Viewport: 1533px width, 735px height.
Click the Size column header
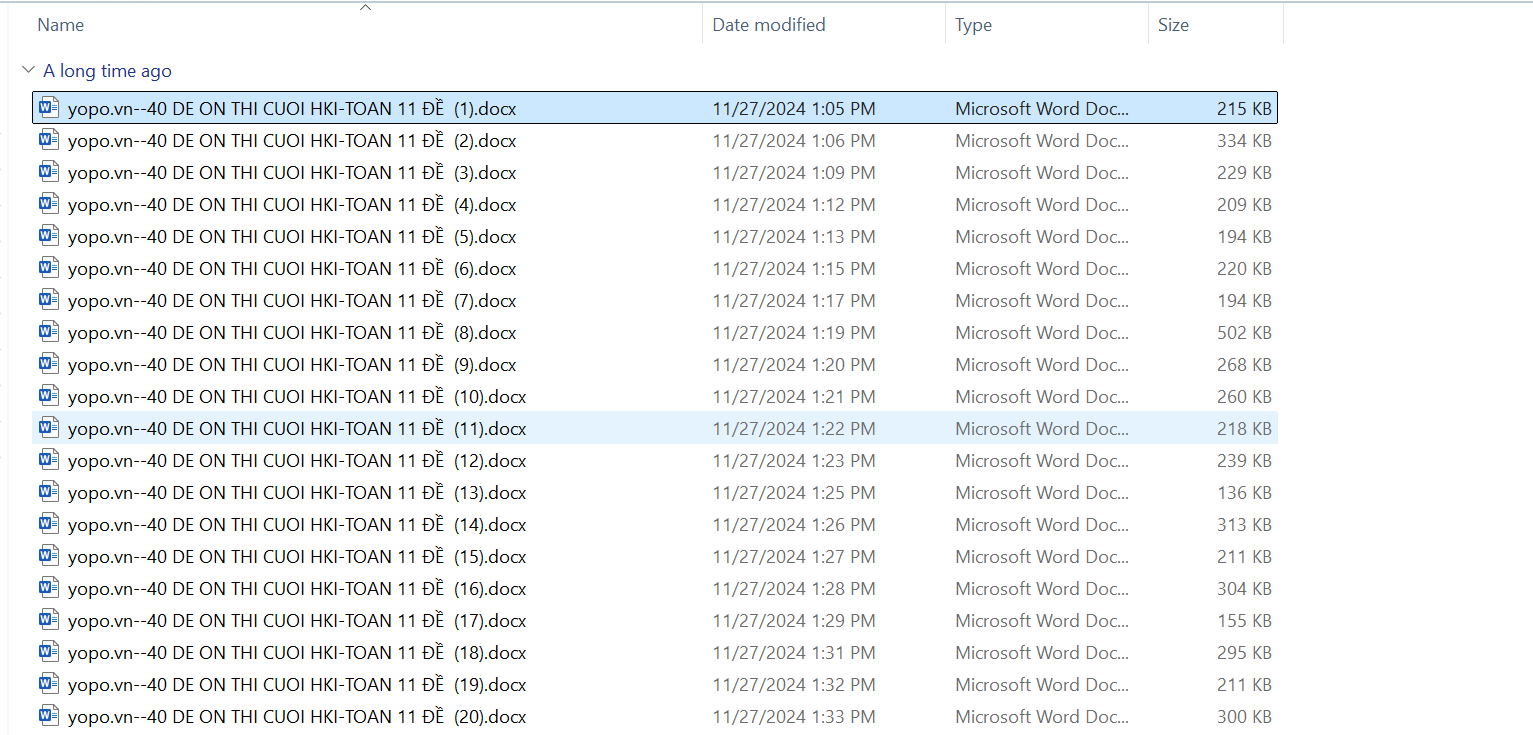coord(1173,25)
